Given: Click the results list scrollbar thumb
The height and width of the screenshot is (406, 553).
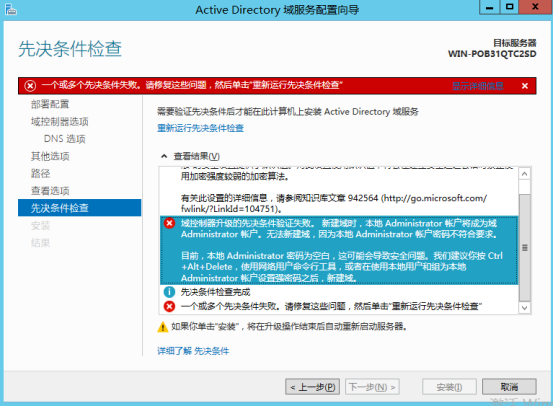Looking at the screenshot, I should click(x=524, y=248).
